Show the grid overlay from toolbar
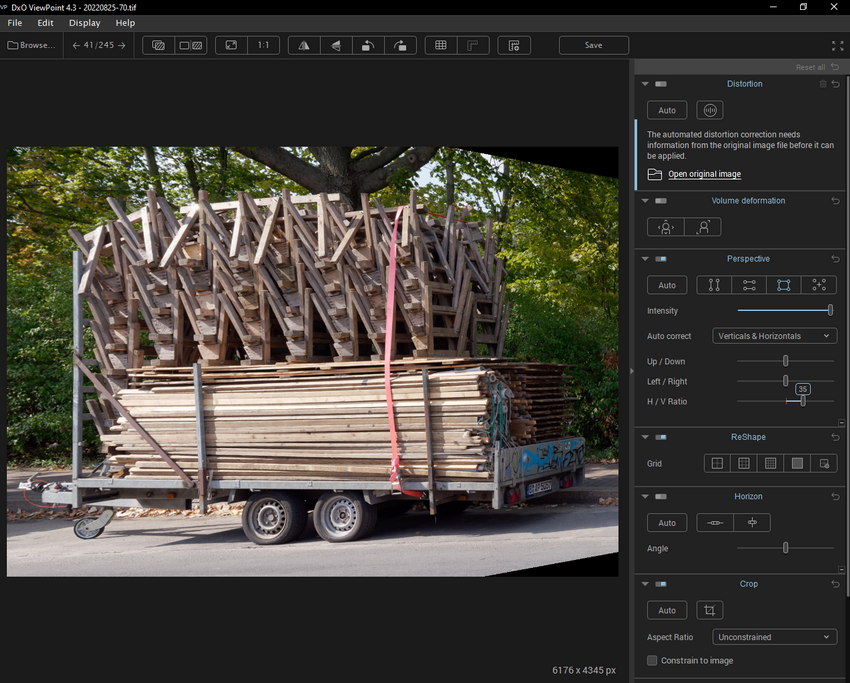This screenshot has height=683, width=850. click(440, 45)
